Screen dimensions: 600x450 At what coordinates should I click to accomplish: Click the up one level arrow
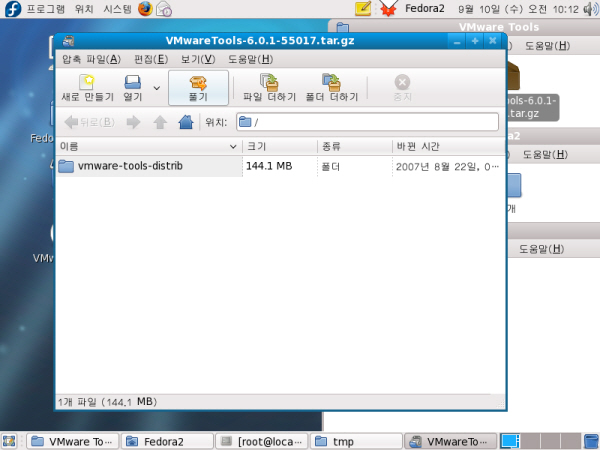(160, 122)
